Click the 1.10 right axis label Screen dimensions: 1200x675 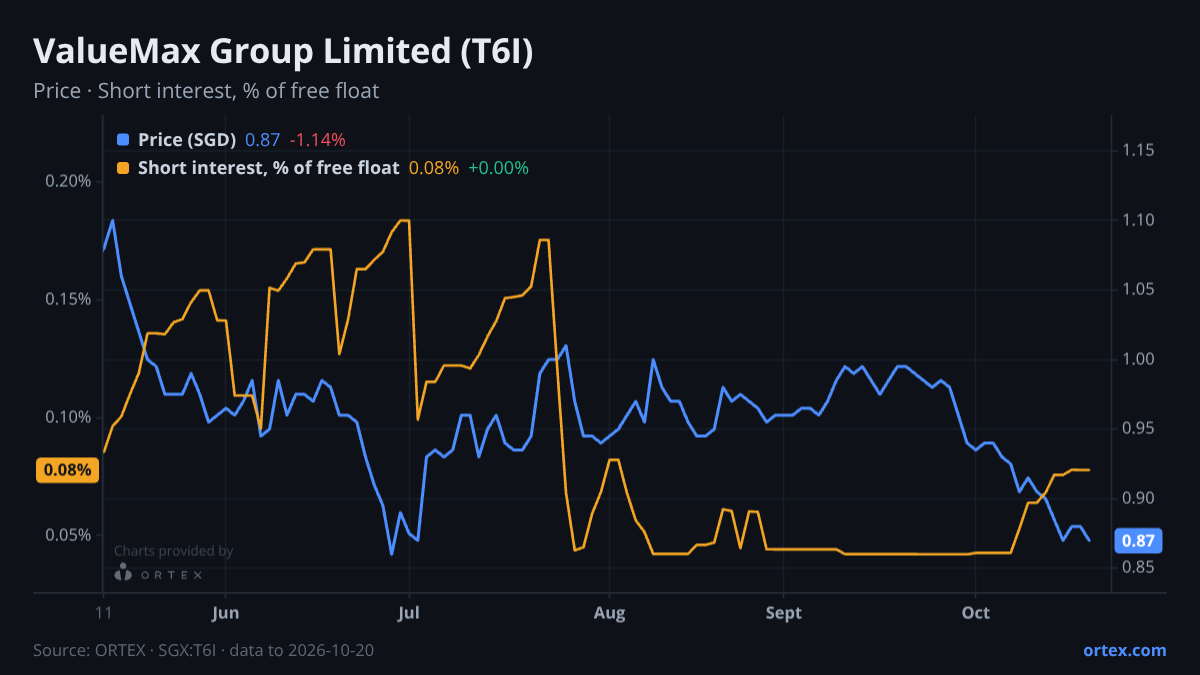coord(1138,220)
